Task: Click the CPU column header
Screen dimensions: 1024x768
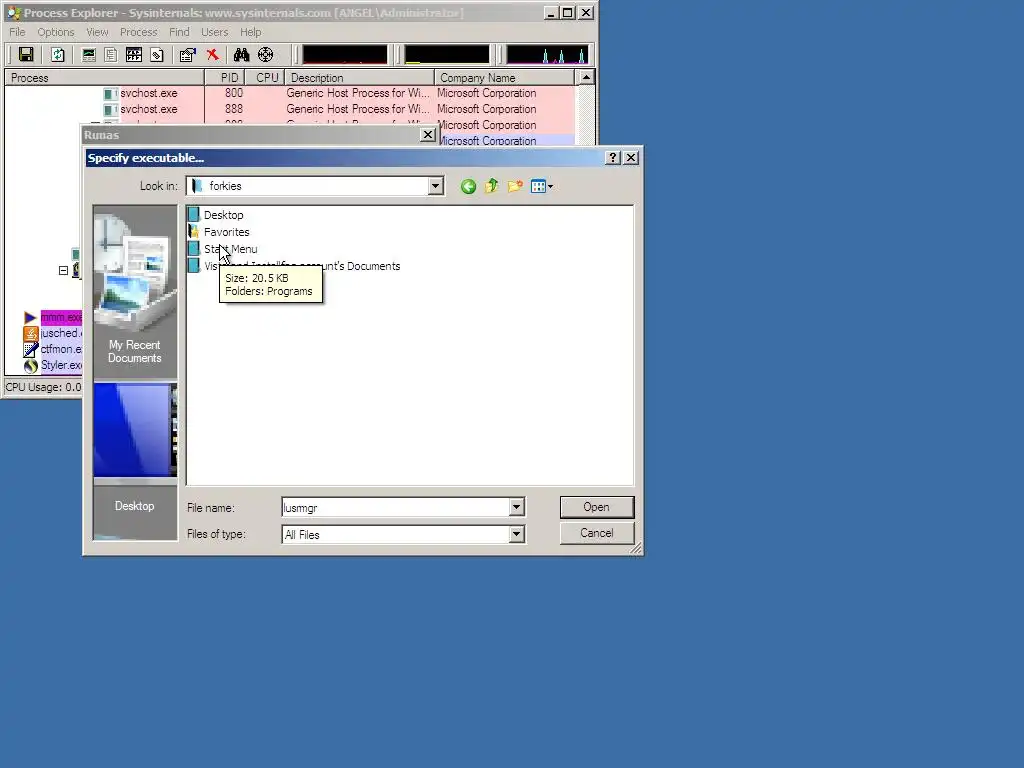Action: pos(265,78)
